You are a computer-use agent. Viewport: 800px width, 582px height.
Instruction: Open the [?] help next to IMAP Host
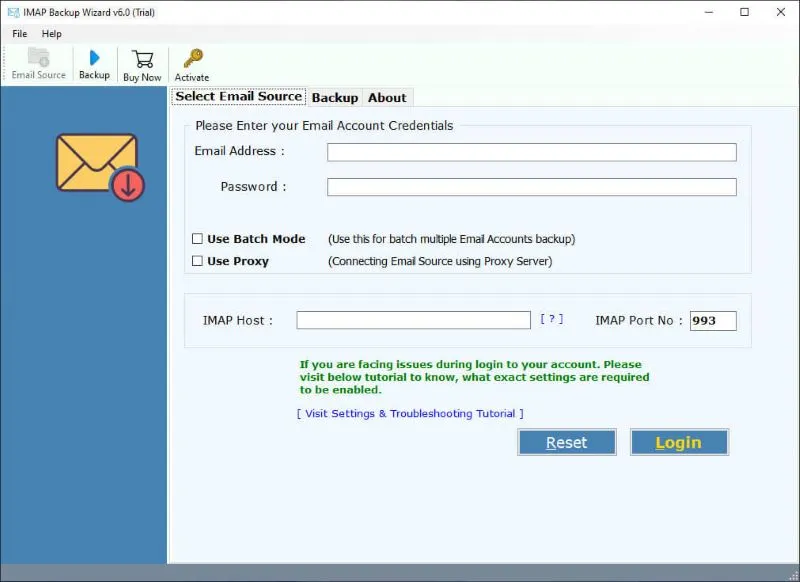pos(552,320)
